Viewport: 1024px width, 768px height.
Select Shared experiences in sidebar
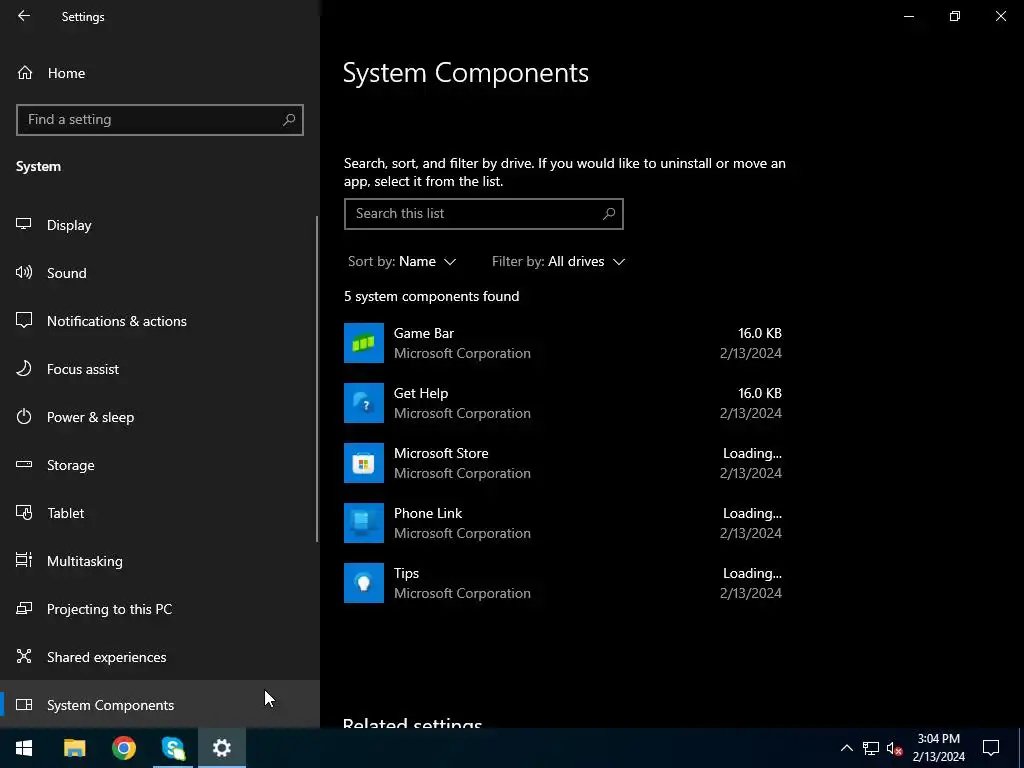tap(106, 657)
